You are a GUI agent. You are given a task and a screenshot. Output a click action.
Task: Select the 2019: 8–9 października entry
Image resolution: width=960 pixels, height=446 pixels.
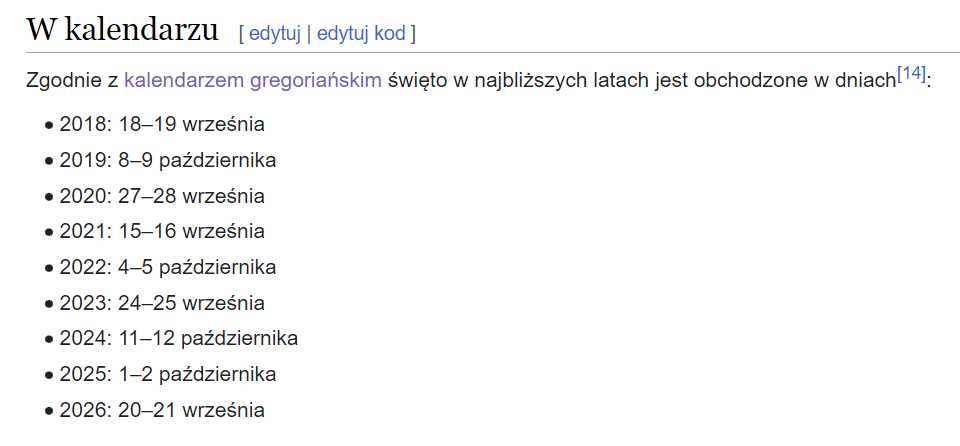click(168, 161)
